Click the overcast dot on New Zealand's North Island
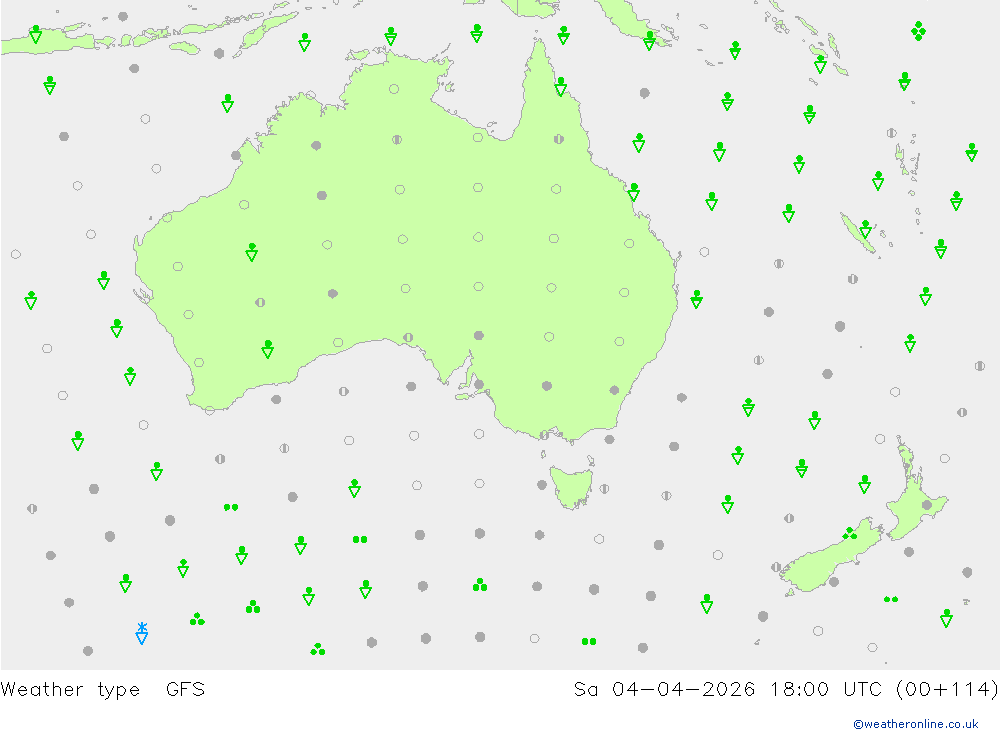 point(927,505)
